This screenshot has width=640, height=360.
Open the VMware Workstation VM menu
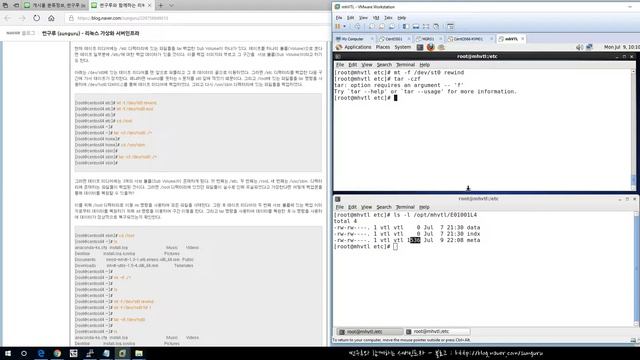pyautogui.click(x=376, y=18)
